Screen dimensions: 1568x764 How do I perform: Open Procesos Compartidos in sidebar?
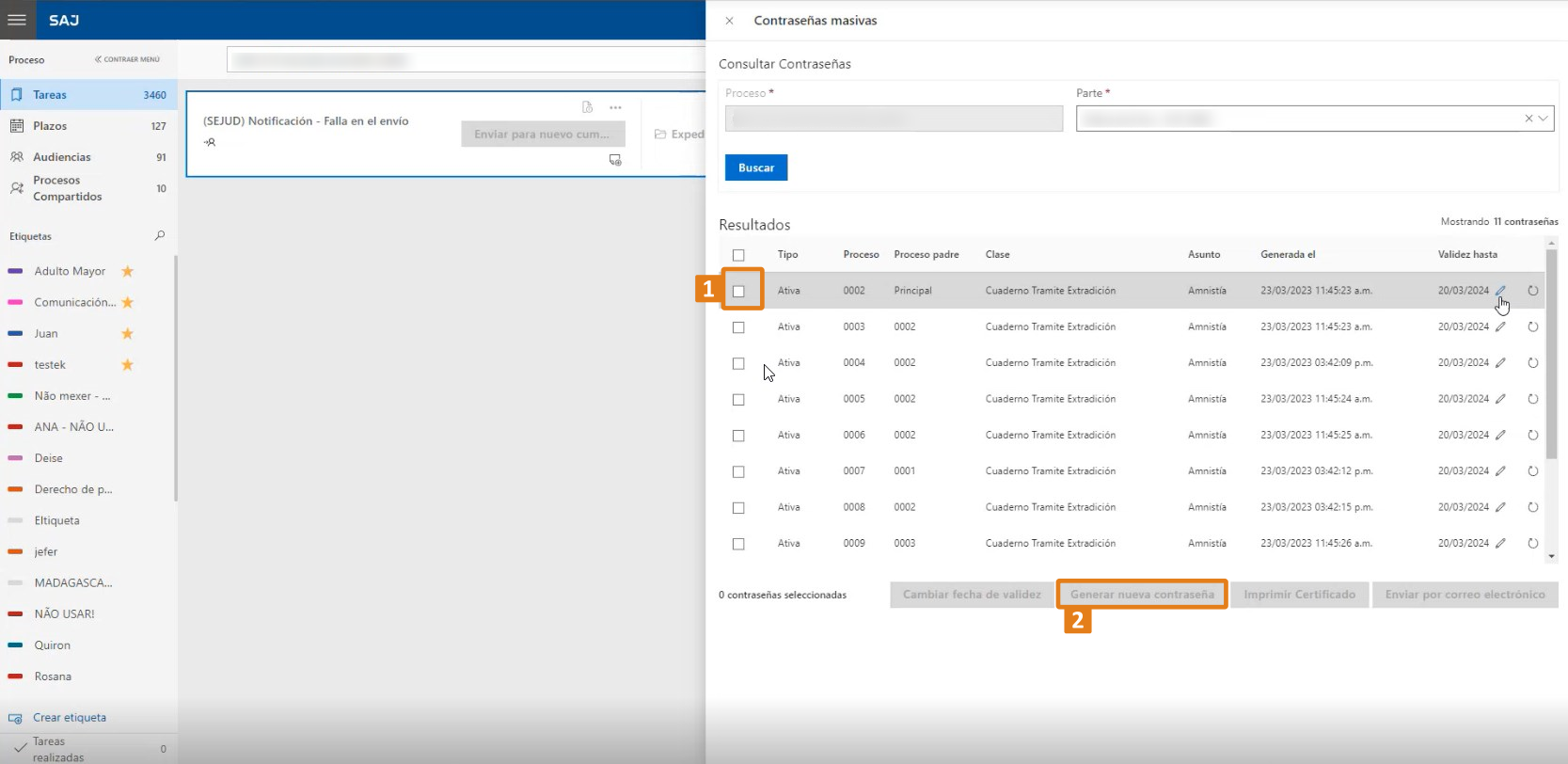pyautogui.click(x=88, y=188)
